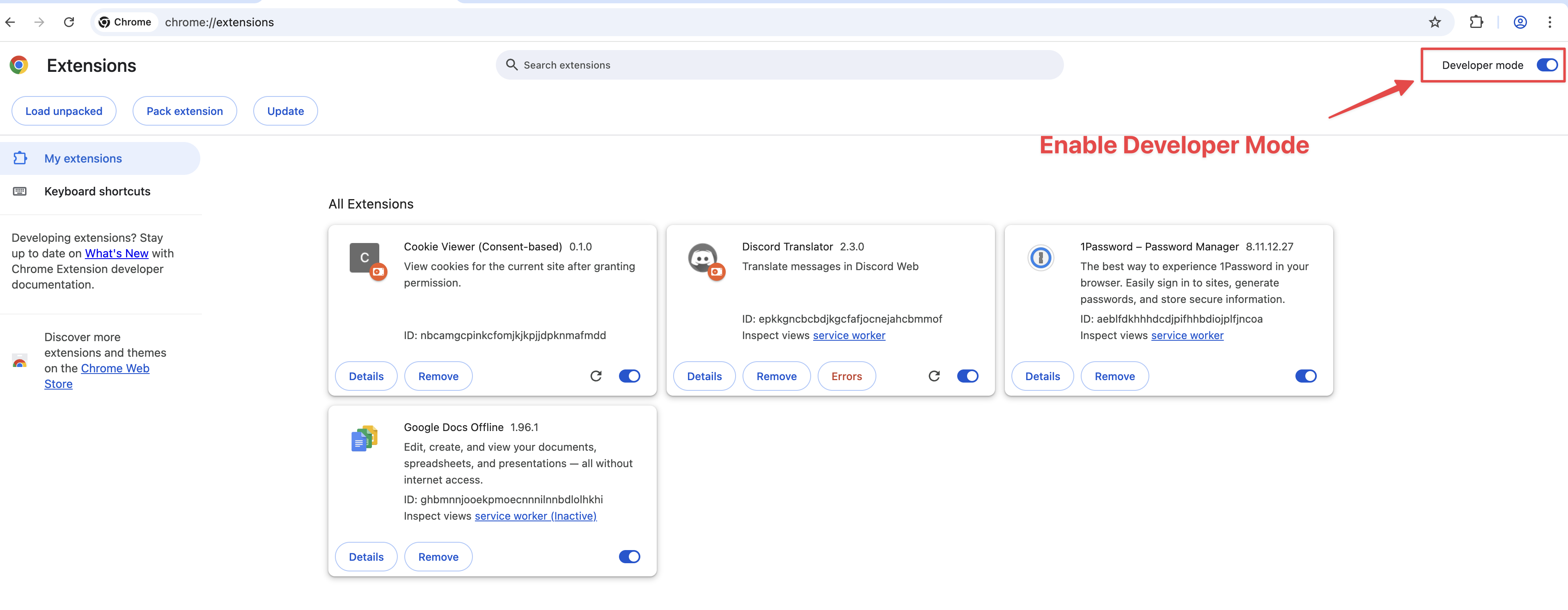Click the browser back arrow
1568x610 pixels.
point(10,23)
